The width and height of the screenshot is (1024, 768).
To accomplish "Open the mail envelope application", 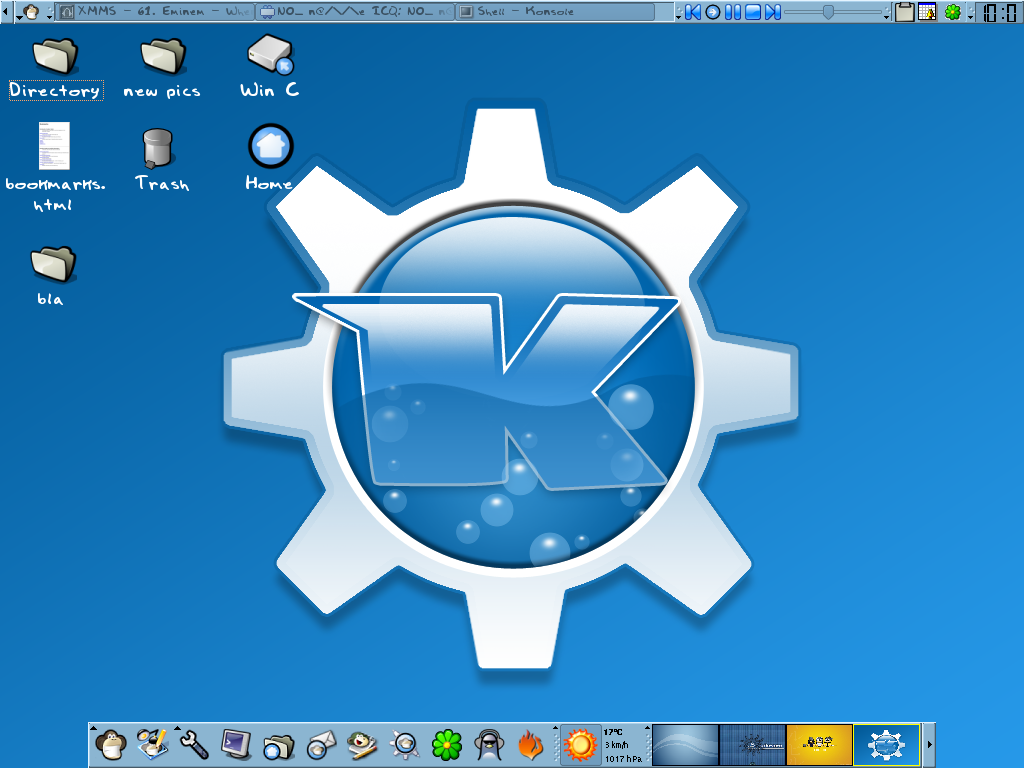I will 321,746.
